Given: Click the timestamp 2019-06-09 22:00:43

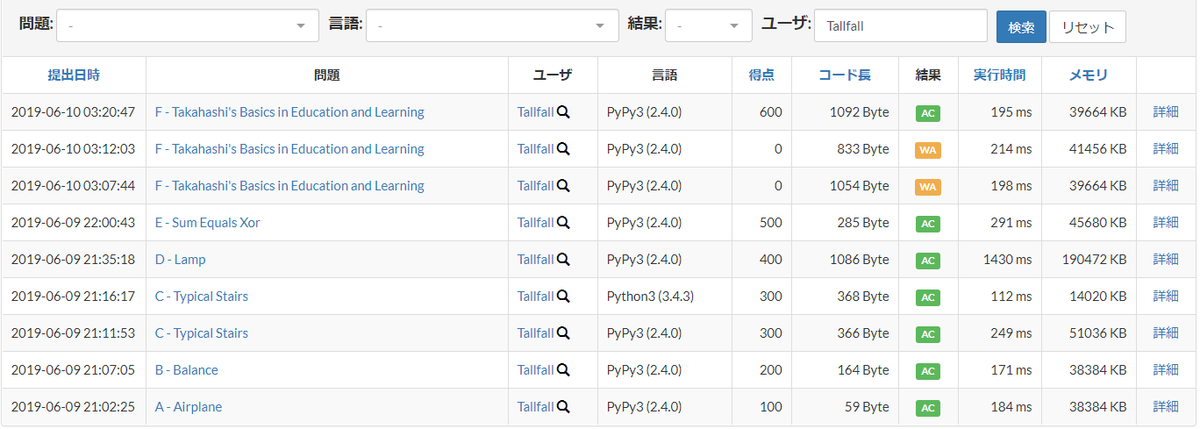Looking at the screenshot, I should click(x=73, y=223).
